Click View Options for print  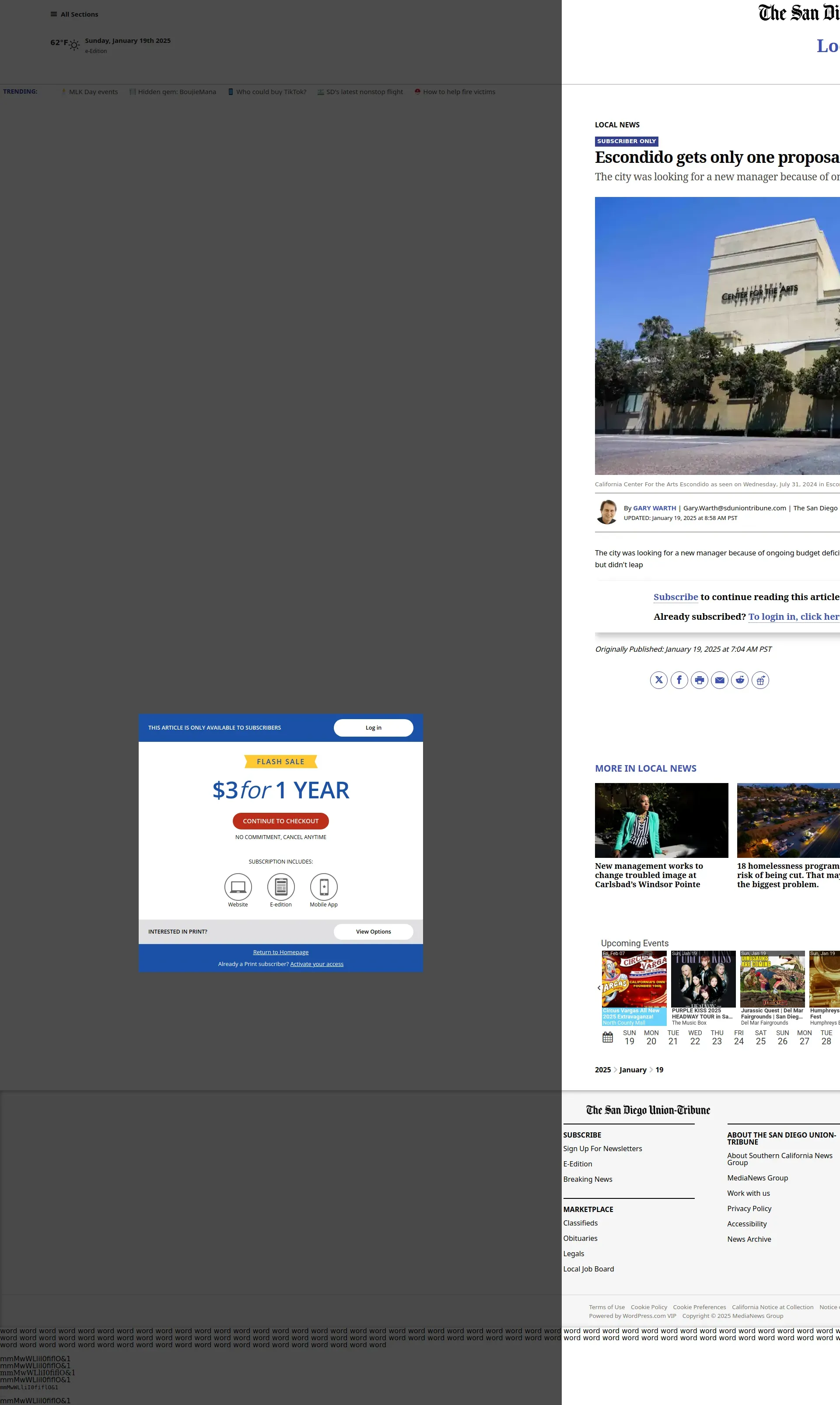[373, 931]
